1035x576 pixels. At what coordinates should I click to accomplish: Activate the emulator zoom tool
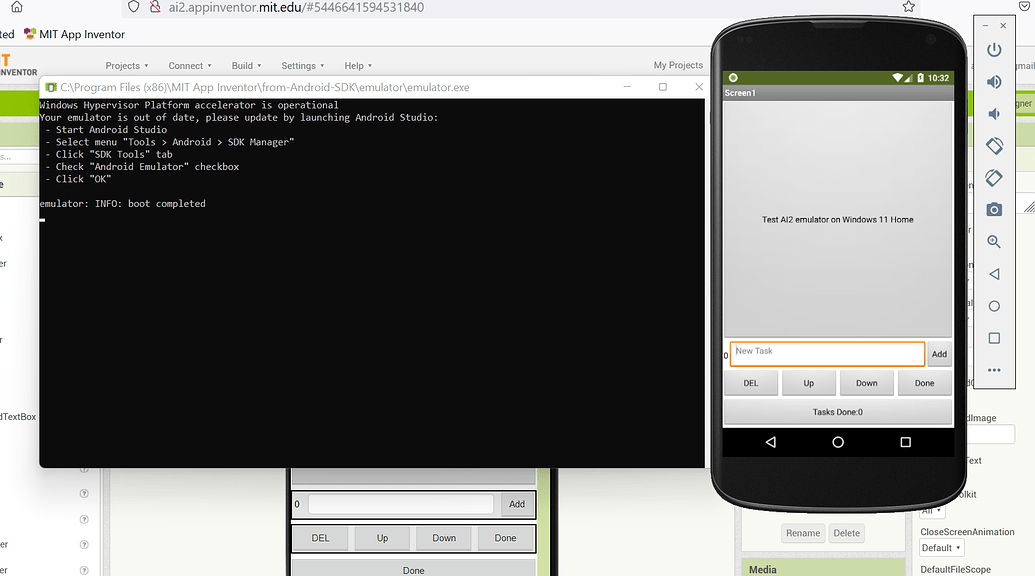pos(994,241)
